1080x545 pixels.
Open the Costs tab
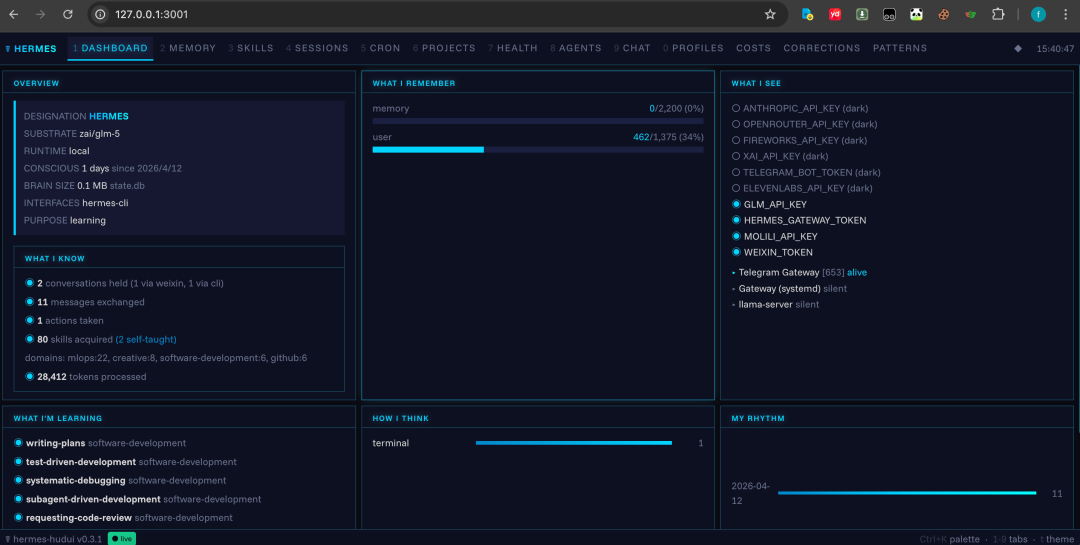pyautogui.click(x=754, y=48)
